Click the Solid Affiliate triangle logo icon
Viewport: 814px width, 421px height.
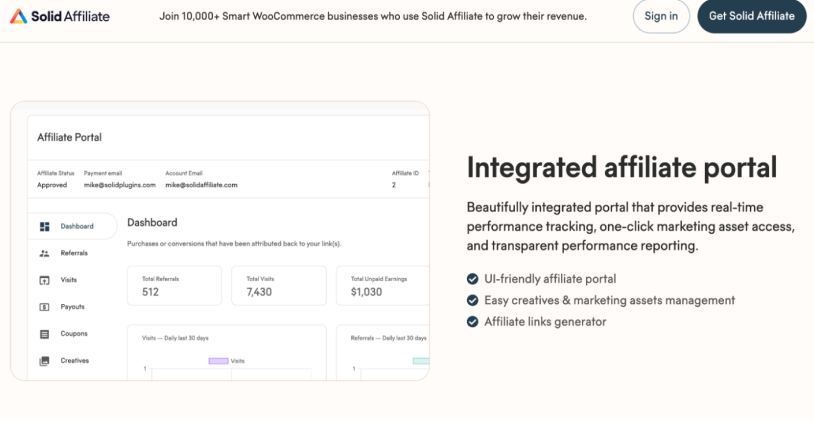19,16
